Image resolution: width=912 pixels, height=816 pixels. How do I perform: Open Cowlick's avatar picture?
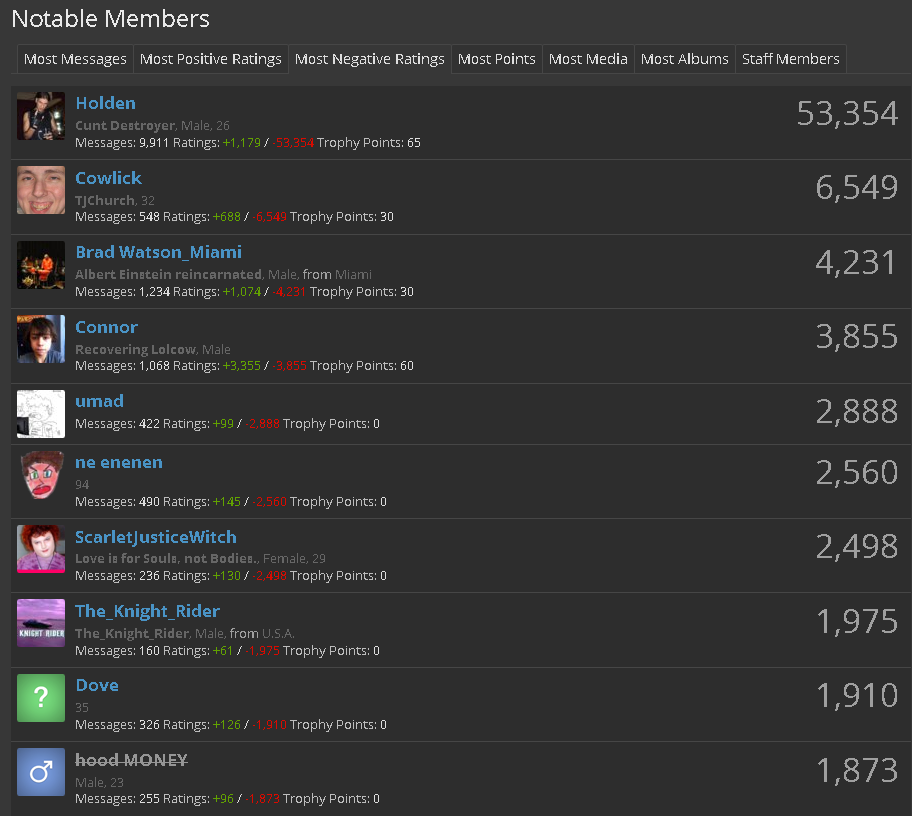point(41,190)
